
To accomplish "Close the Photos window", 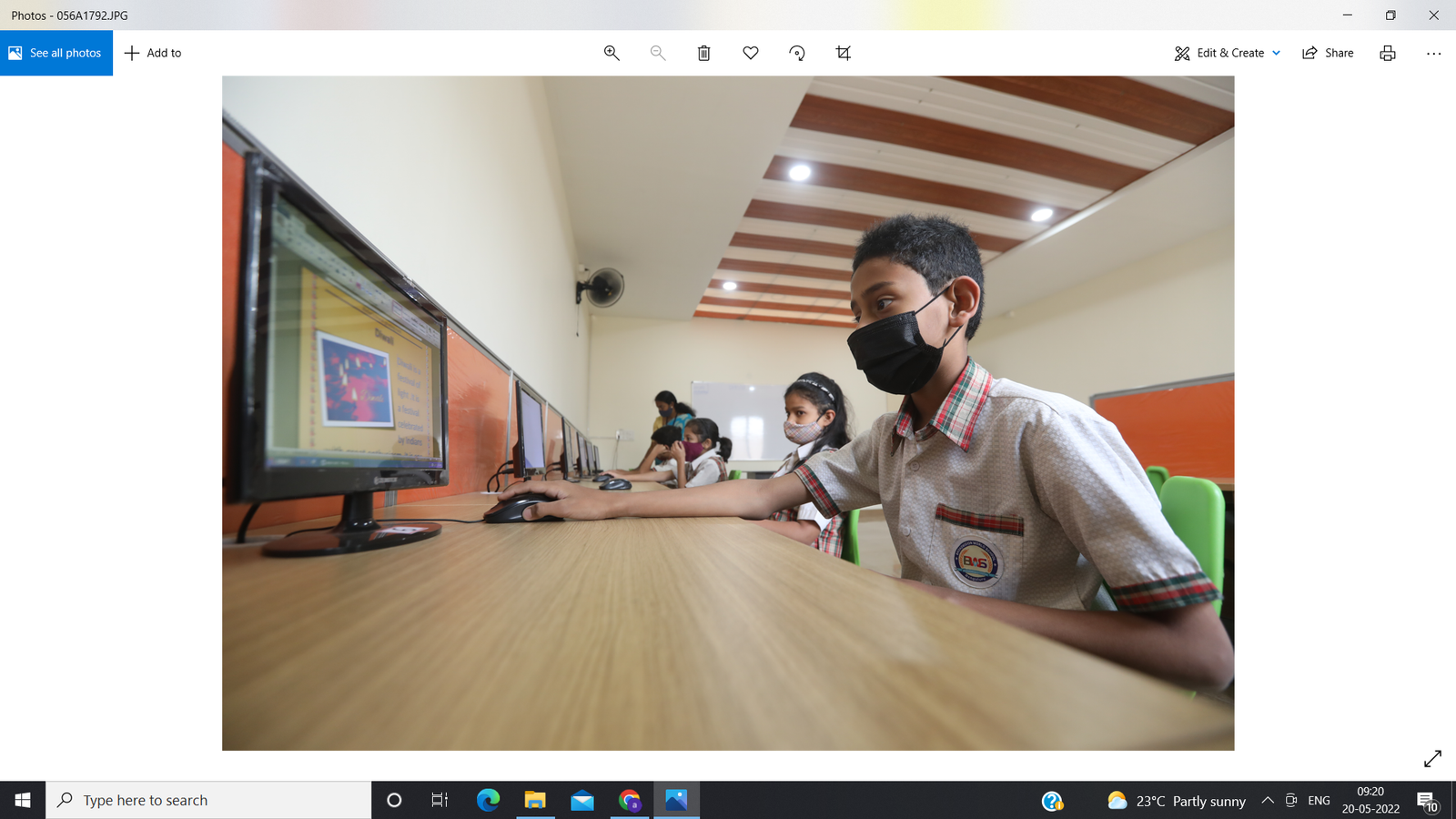I will (1434, 15).
